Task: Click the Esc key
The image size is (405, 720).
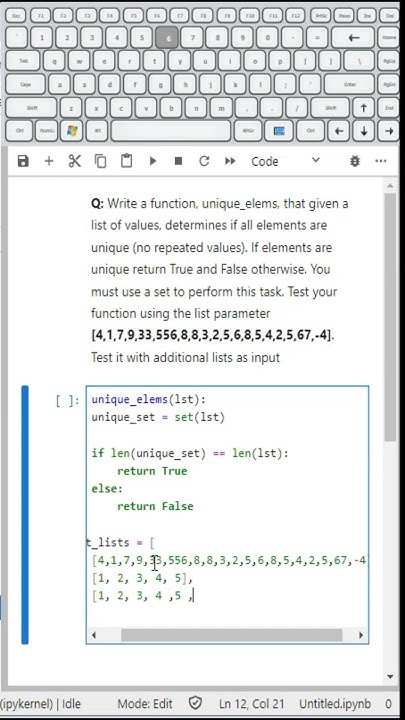Action: coord(16,16)
